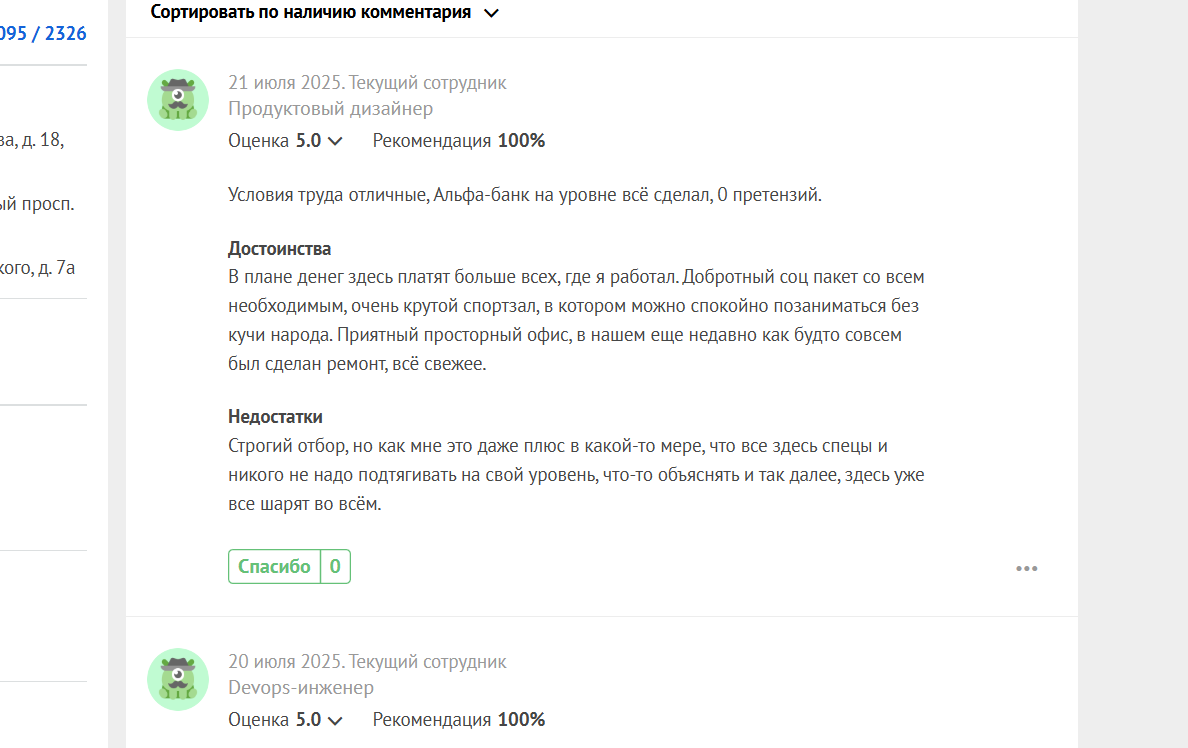The height and width of the screenshot is (748, 1188).
Task: Click the address ending in д. 7а
Action: pos(37,268)
